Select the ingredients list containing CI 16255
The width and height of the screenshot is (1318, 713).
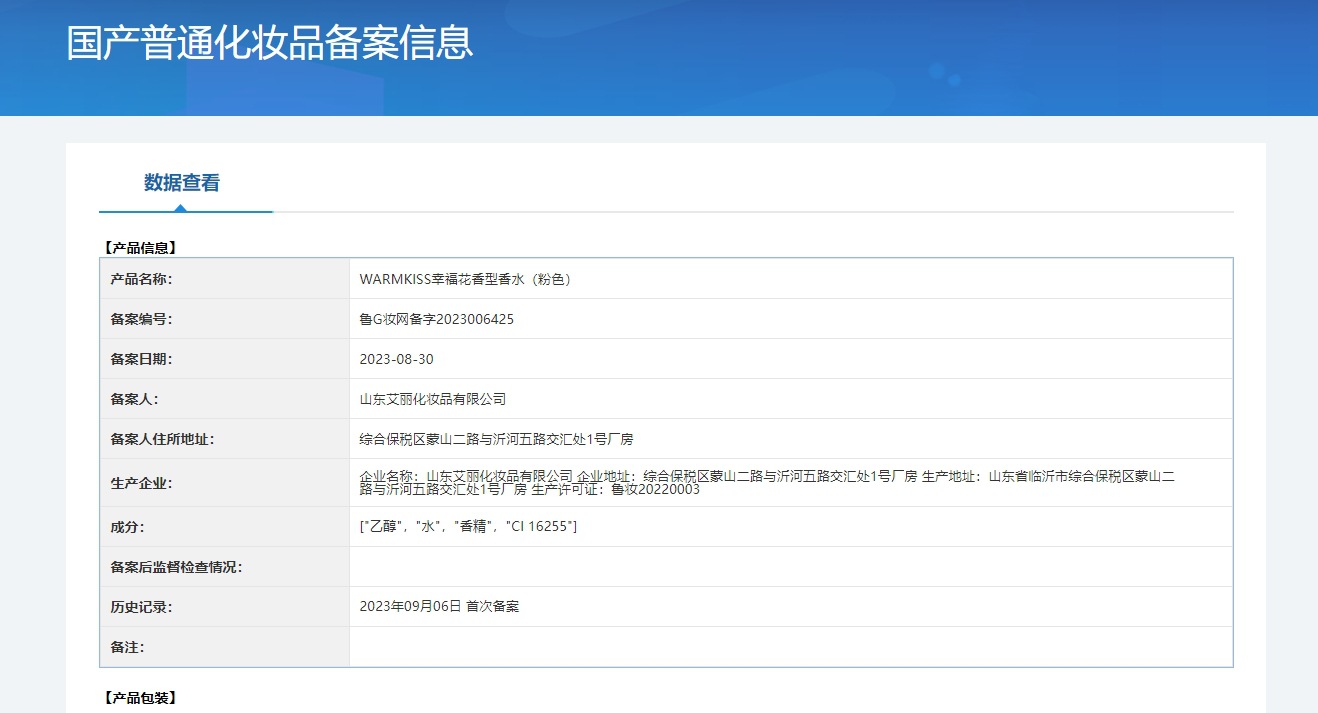(x=468, y=527)
